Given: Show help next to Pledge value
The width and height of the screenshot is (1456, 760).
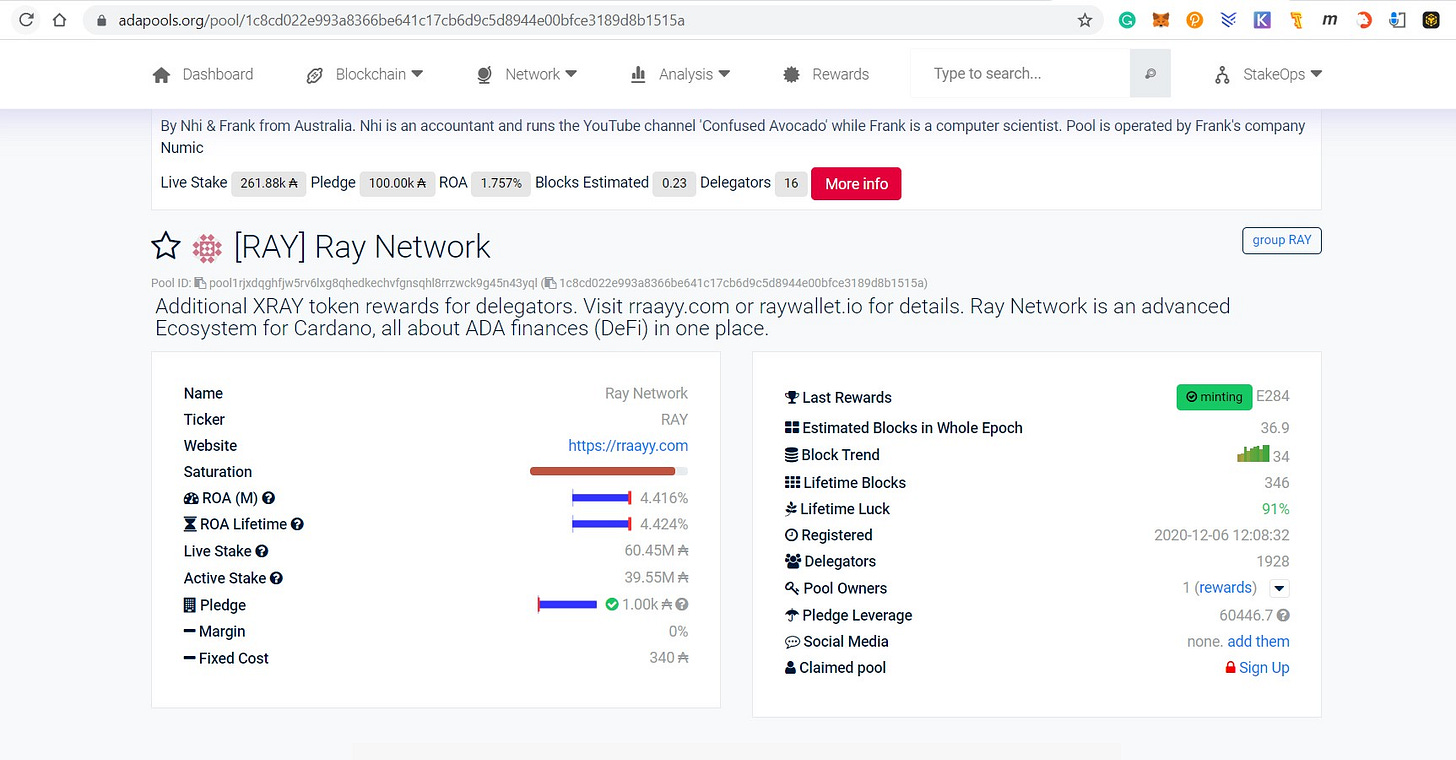Looking at the screenshot, I should 682,604.
